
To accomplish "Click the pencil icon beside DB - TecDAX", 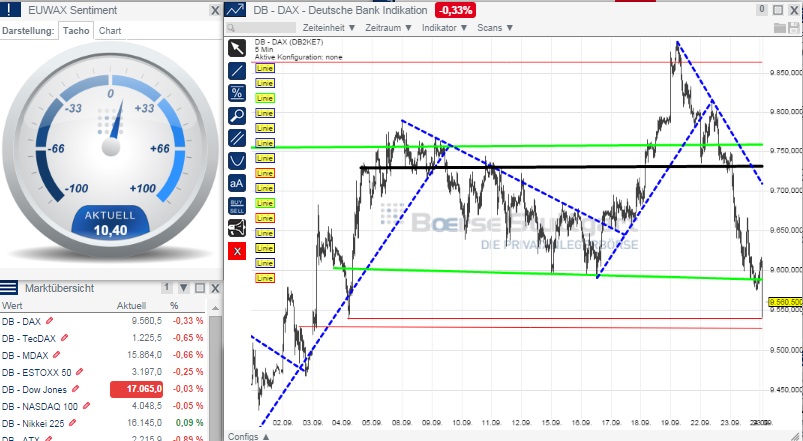I will (x=65, y=338).
